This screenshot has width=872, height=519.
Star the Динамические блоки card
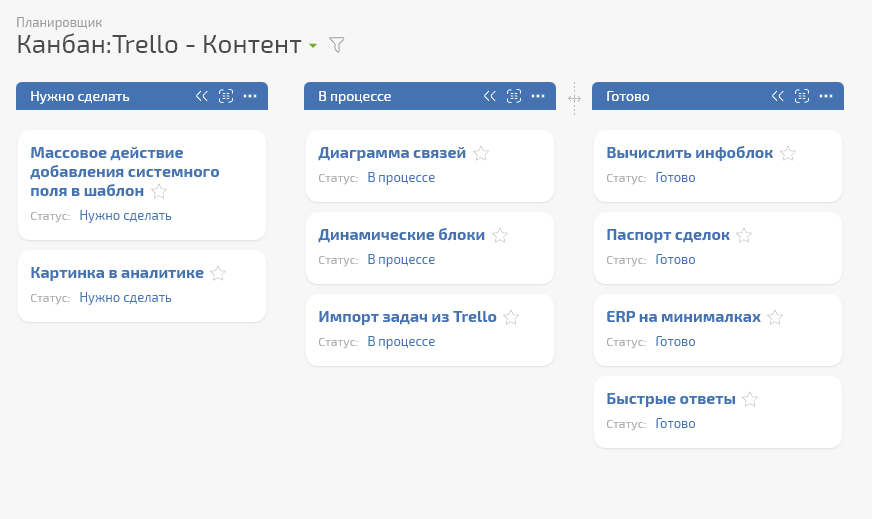point(500,235)
